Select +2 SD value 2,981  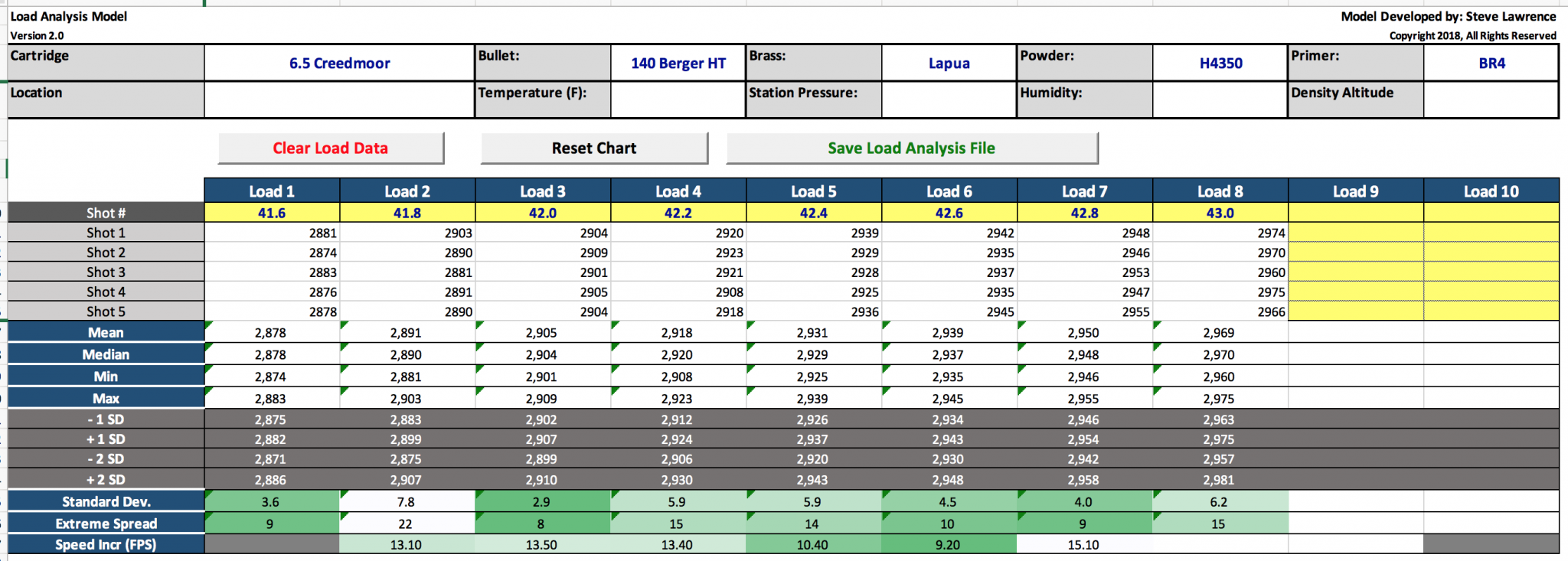point(1220,480)
